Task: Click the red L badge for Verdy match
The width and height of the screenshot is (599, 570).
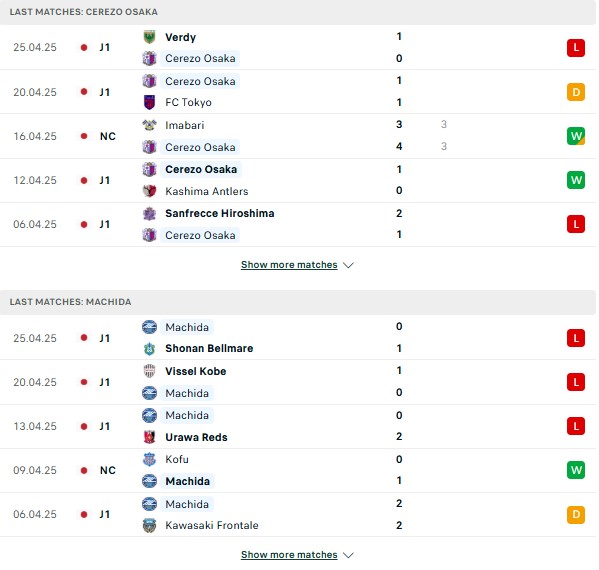Action: tap(576, 48)
